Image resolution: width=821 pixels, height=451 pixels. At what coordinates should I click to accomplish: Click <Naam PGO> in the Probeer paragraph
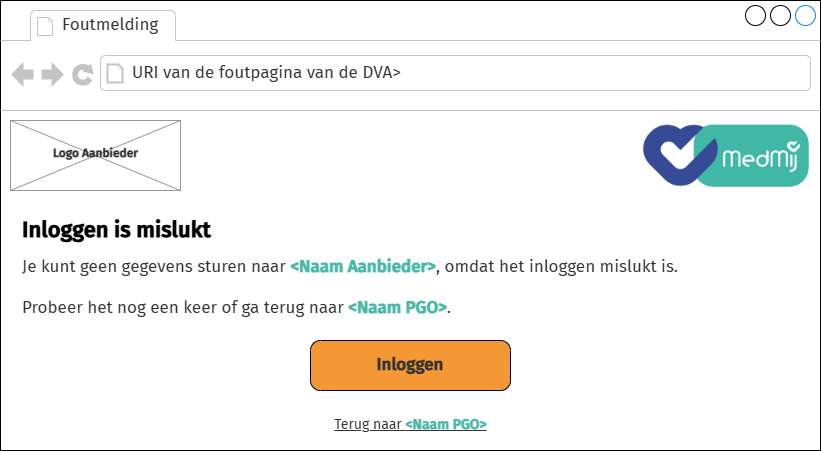pyautogui.click(x=397, y=307)
